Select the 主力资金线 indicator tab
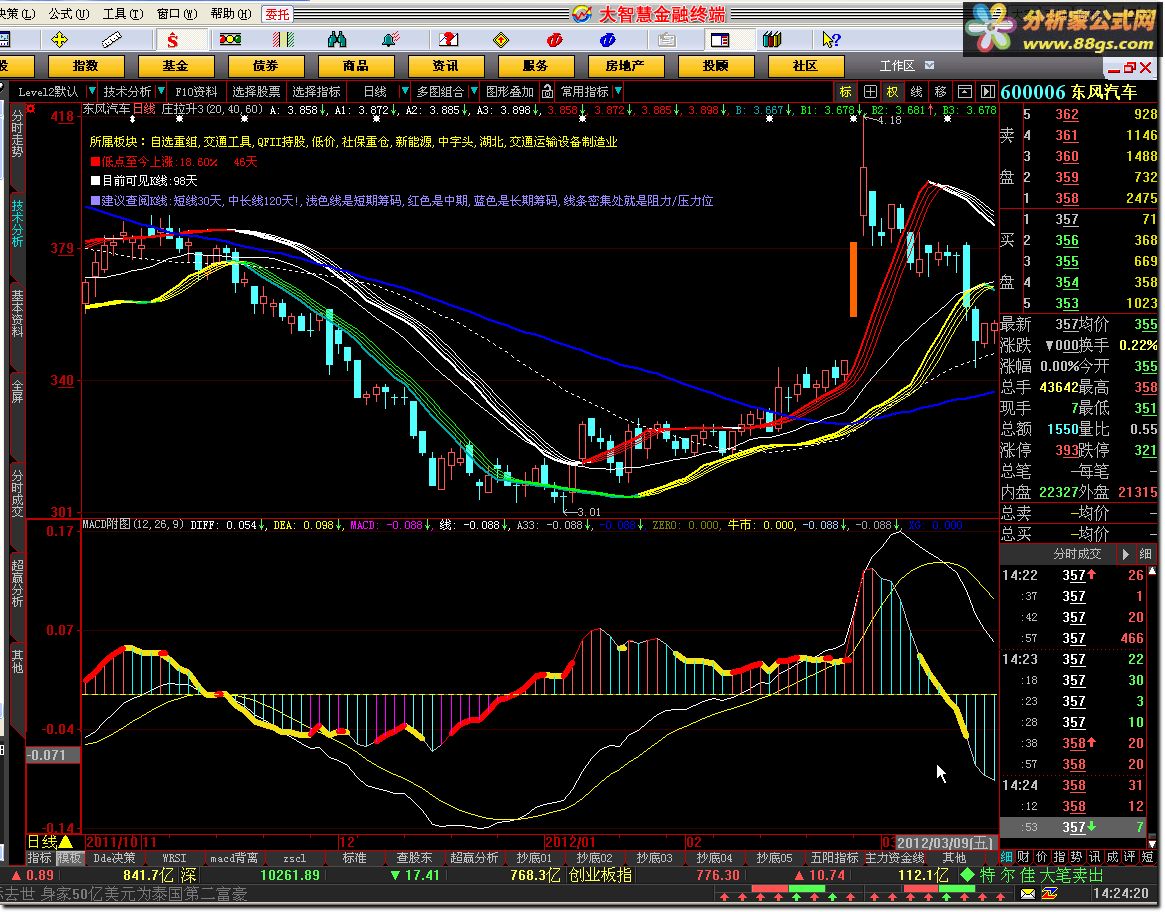 point(895,858)
